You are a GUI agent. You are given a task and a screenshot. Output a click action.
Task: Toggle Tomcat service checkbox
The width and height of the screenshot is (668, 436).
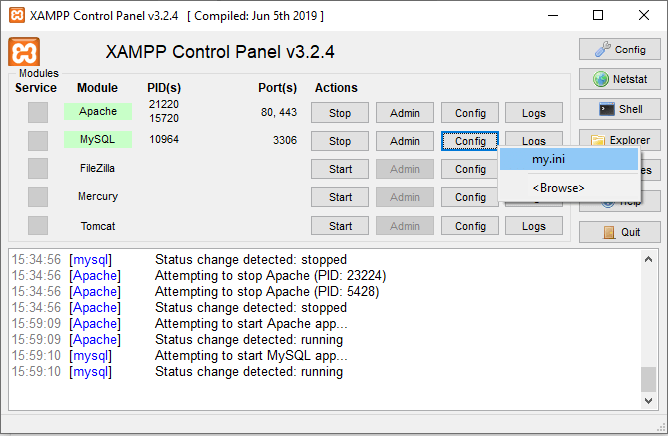(x=37, y=226)
